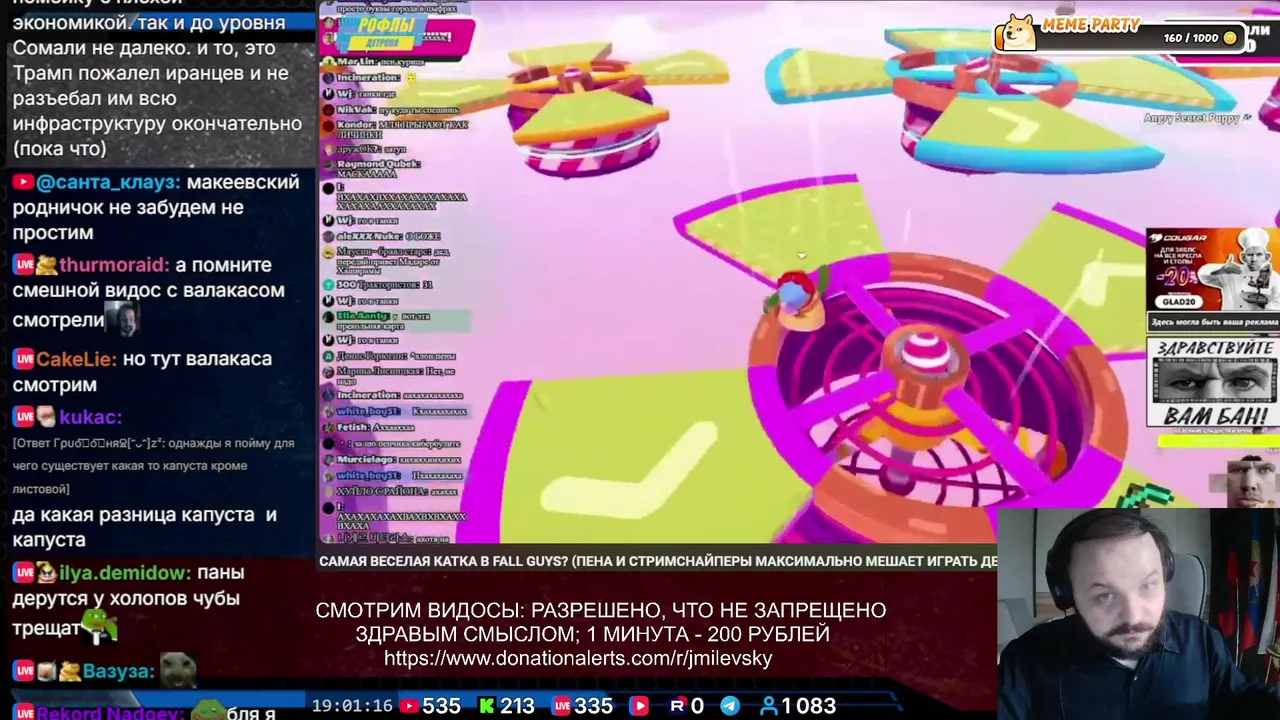Click the YouTube viewer count icon in status bar

point(408,706)
